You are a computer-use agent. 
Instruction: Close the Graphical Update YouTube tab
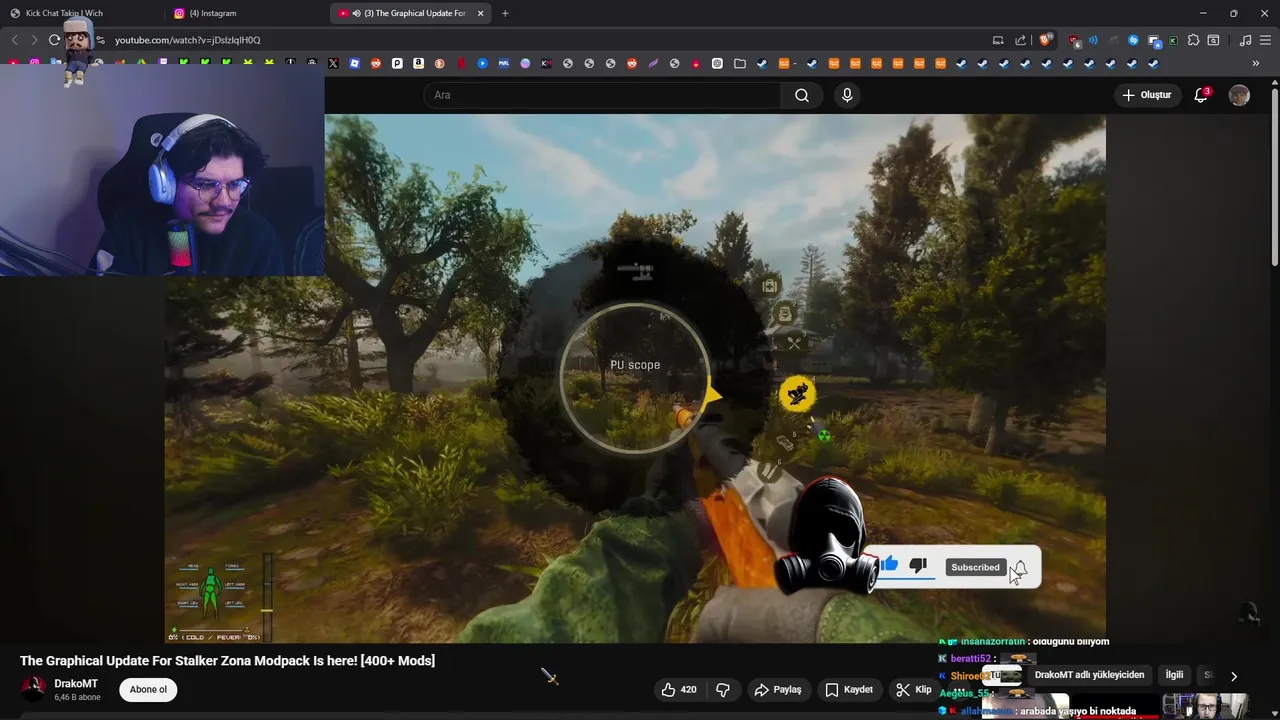(481, 13)
